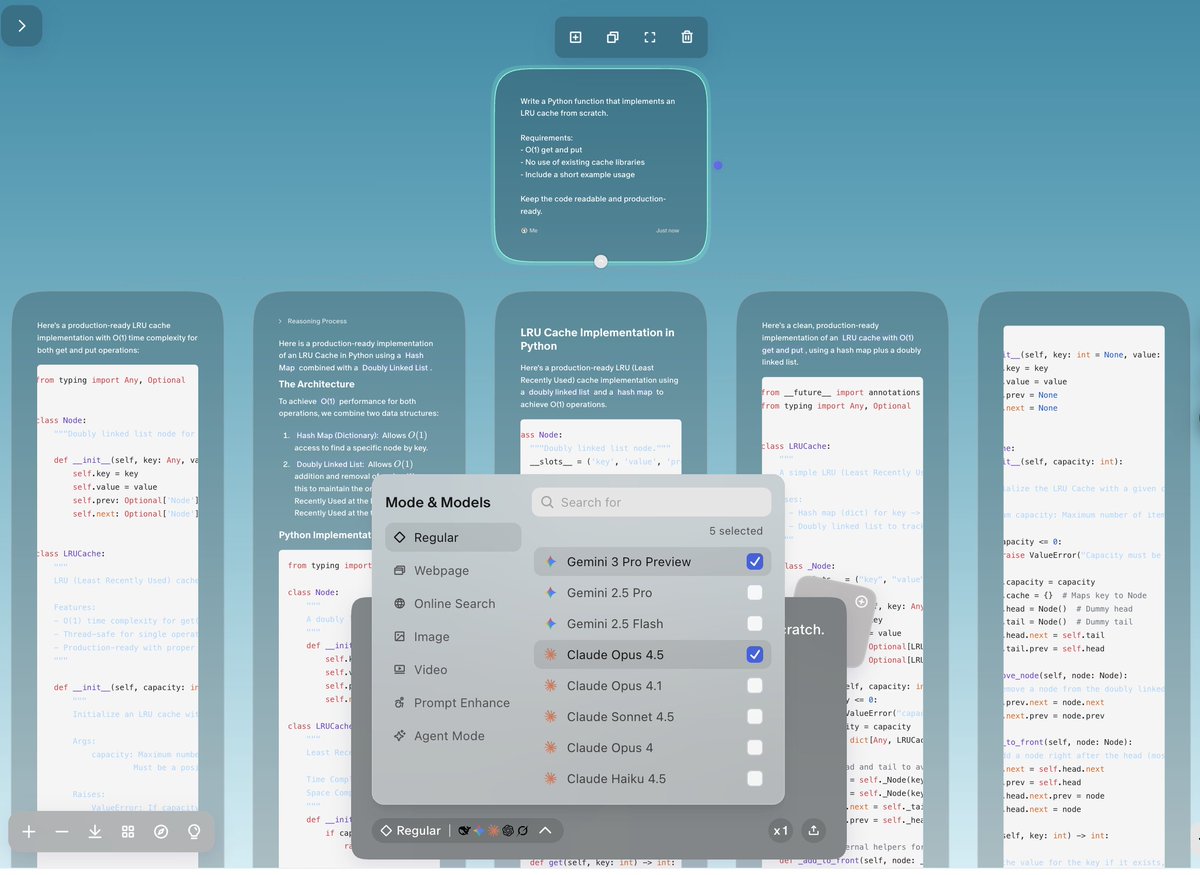
Task: Click 'LRU Cache Implementation in Python' heading
Action: click(597, 339)
